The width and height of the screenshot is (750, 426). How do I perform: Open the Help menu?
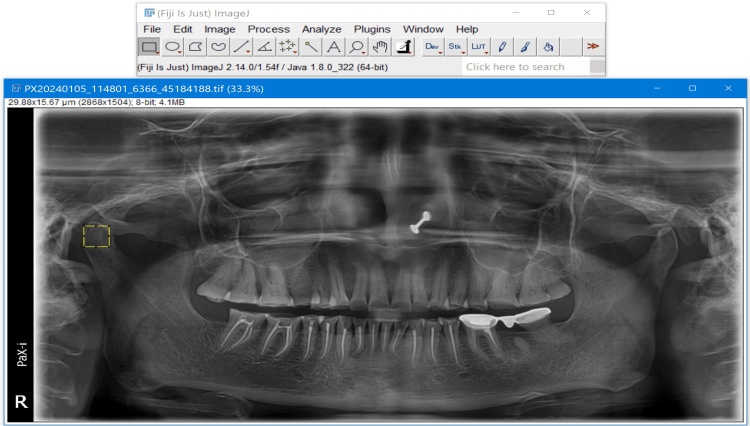pos(467,29)
